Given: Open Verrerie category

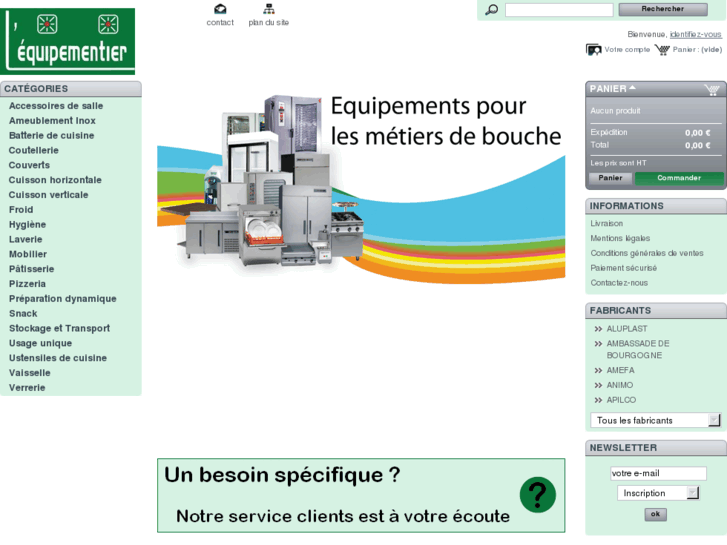Looking at the screenshot, I should point(27,388).
